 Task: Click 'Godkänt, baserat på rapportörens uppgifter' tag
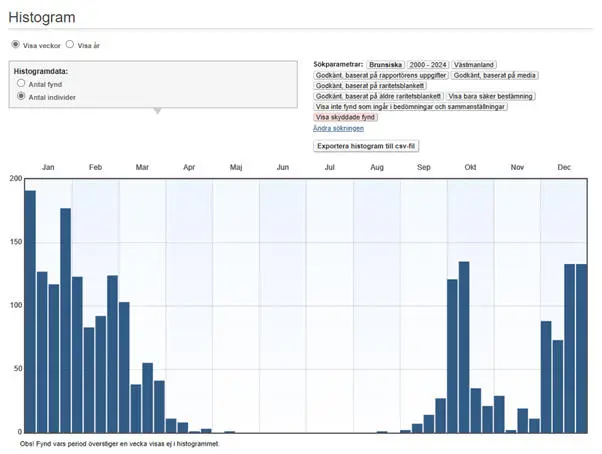(380, 75)
